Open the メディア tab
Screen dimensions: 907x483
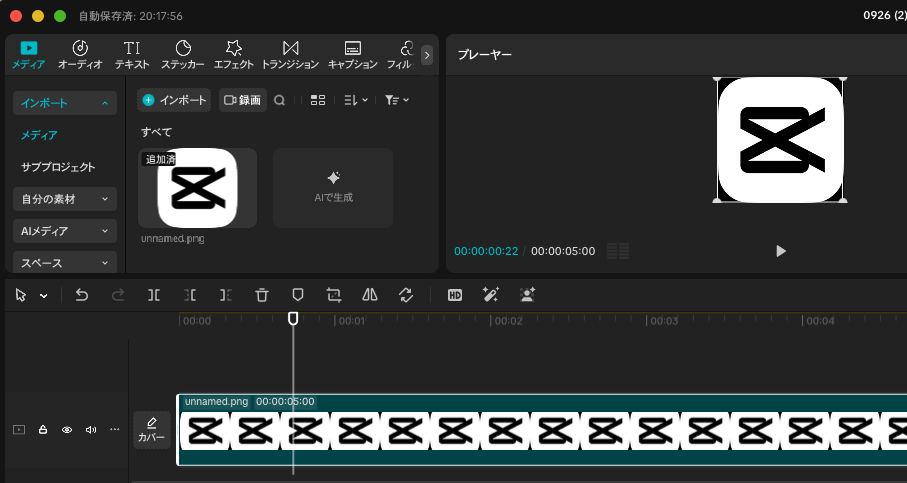tap(28, 56)
